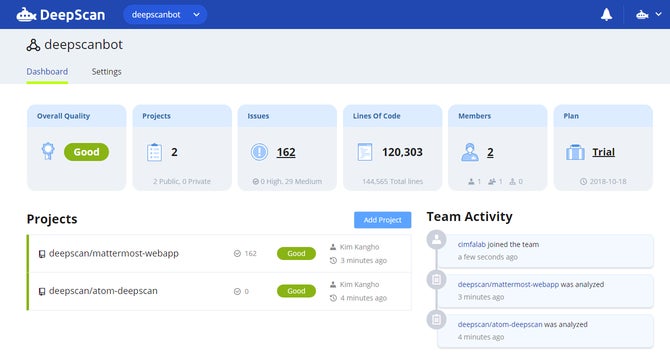Click the issue check icon in atom-deepscan row
Screen dimensions: 670x360
point(237,291)
